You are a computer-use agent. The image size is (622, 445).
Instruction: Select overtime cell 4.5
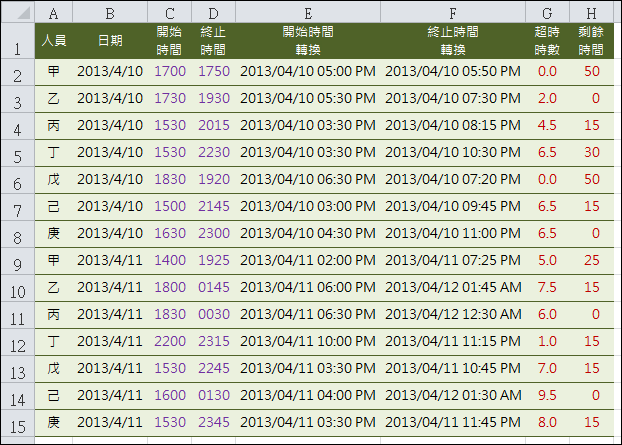pyautogui.click(x=547, y=126)
